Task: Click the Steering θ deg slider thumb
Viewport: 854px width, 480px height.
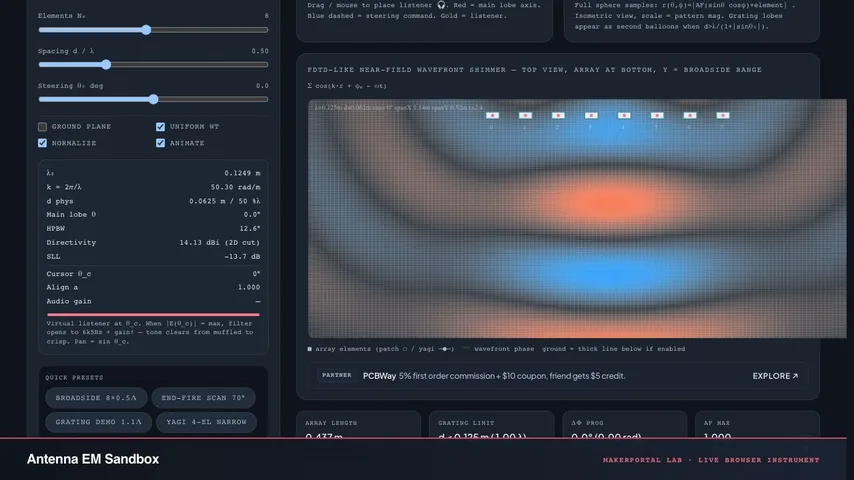Action: coord(154,99)
